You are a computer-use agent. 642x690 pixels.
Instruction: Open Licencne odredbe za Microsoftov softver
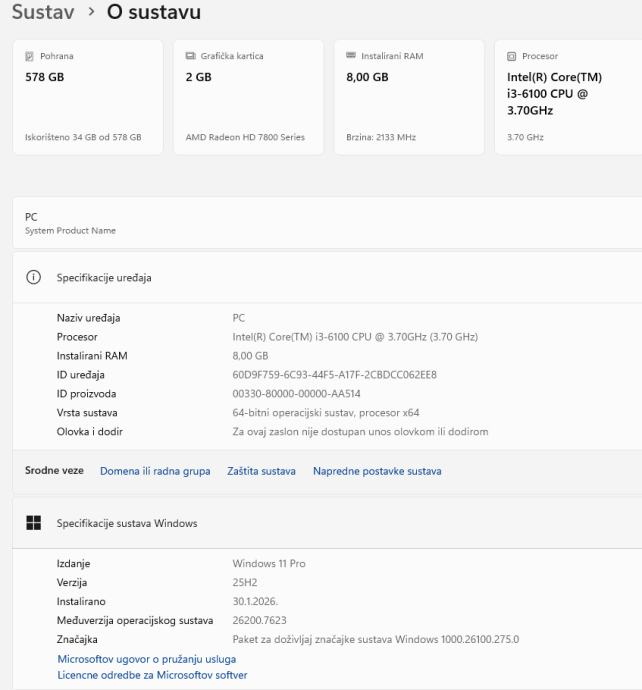(x=152, y=675)
